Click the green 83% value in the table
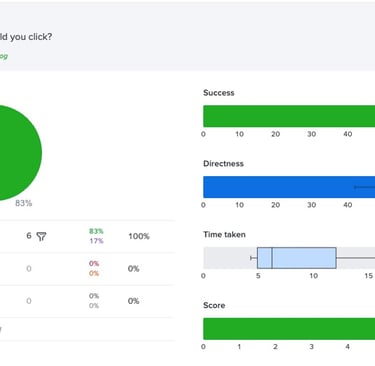 point(96,231)
